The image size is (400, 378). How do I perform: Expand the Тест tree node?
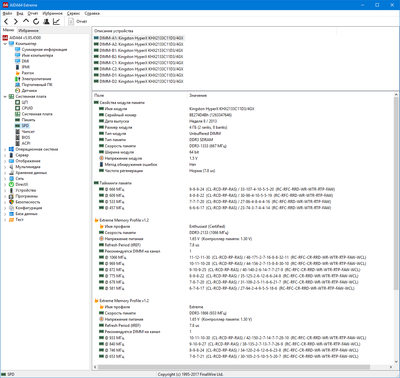5,220
